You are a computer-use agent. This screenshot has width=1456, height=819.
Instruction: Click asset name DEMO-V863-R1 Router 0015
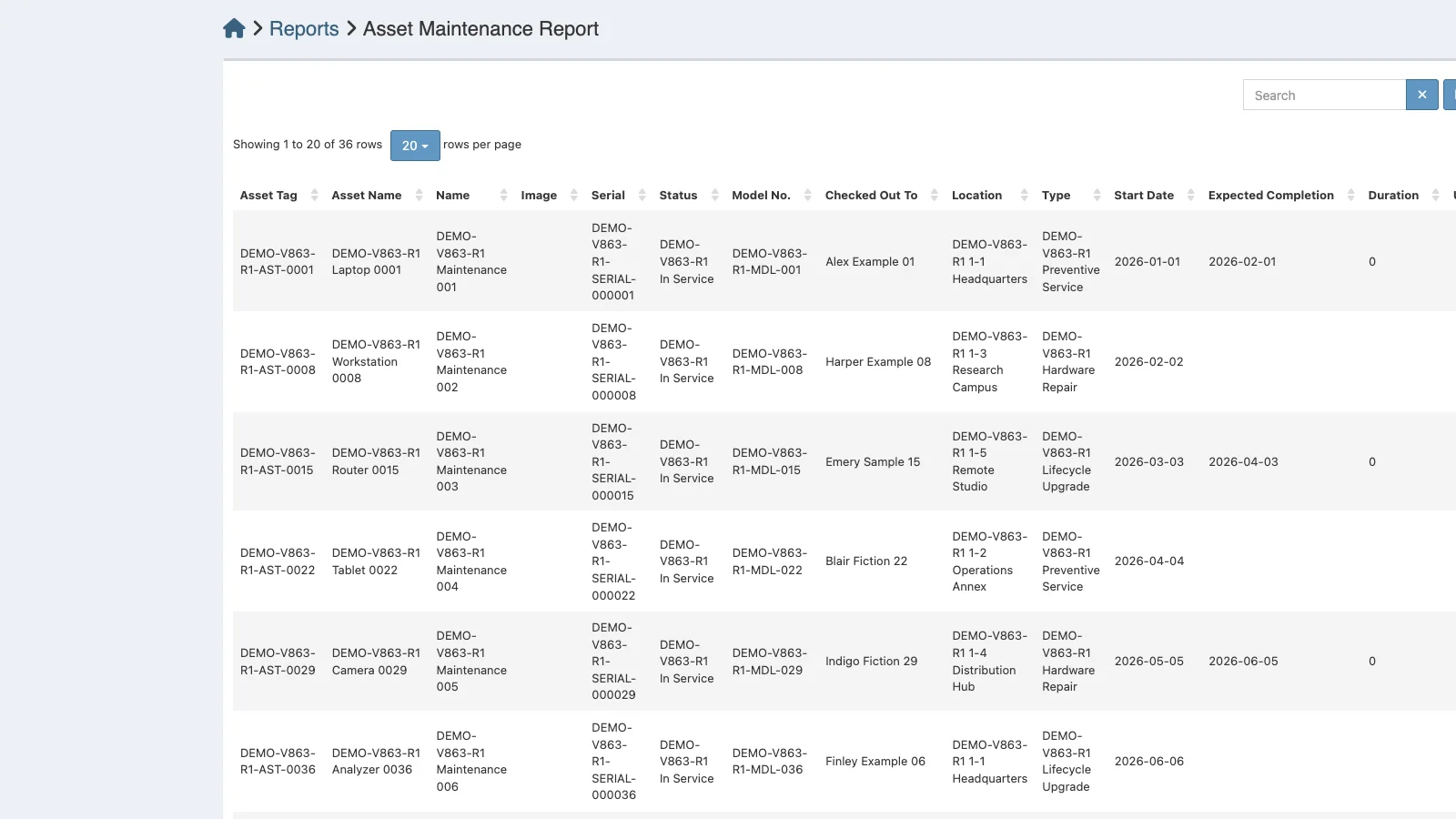pyautogui.click(x=376, y=461)
